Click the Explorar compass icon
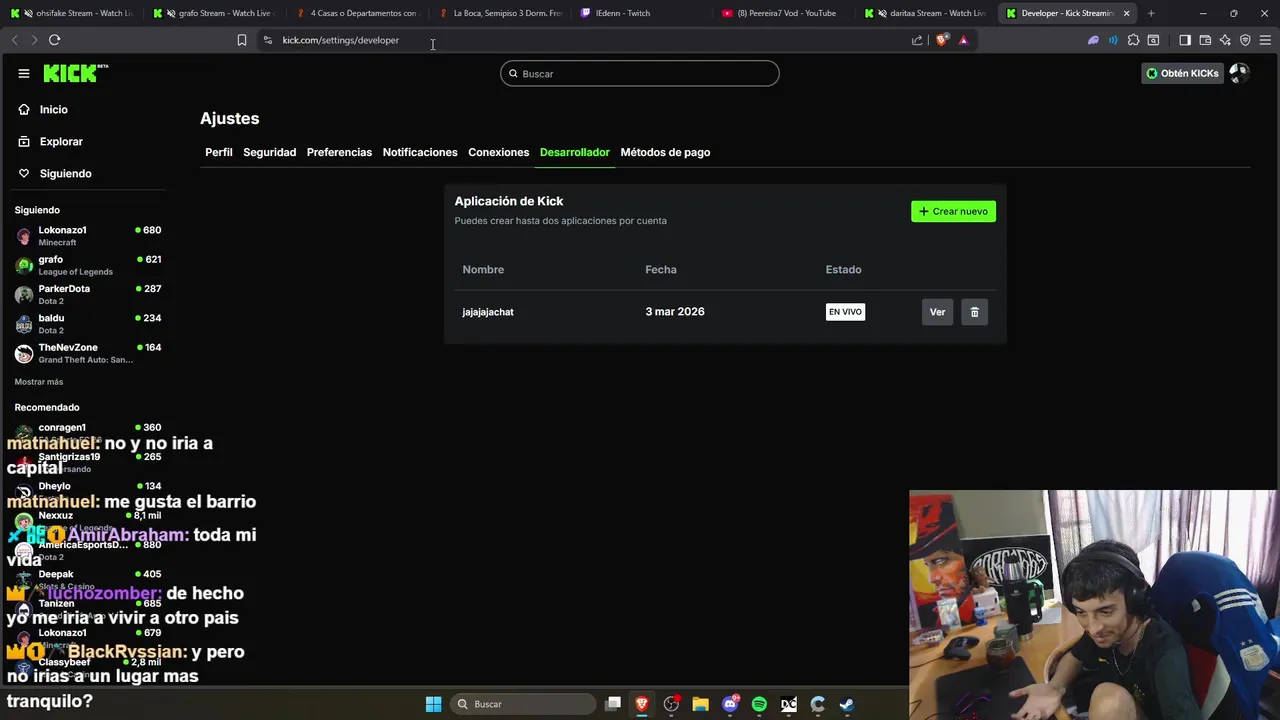 tap(24, 141)
